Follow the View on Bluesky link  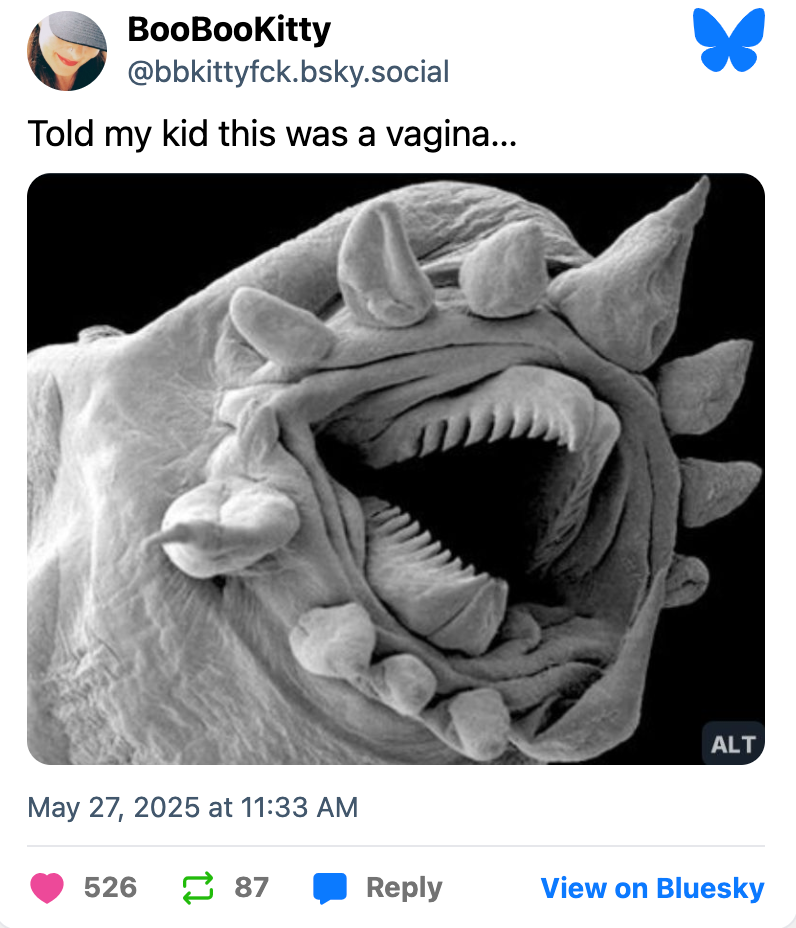coord(652,888)
